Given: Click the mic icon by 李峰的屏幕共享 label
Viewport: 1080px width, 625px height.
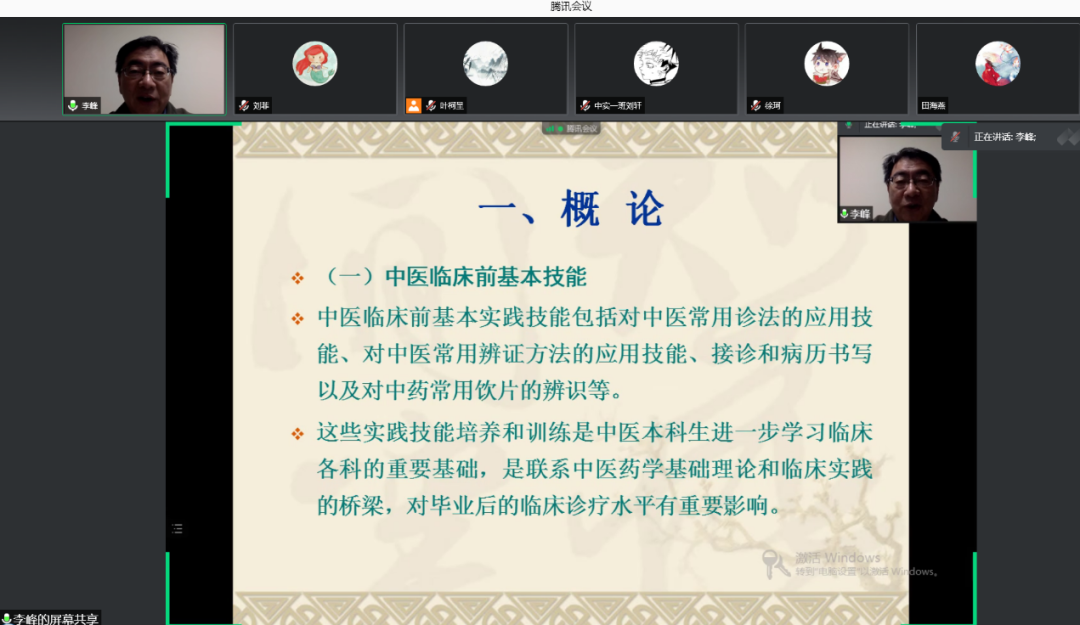Looking at the screenshot, I should [7, 618].
